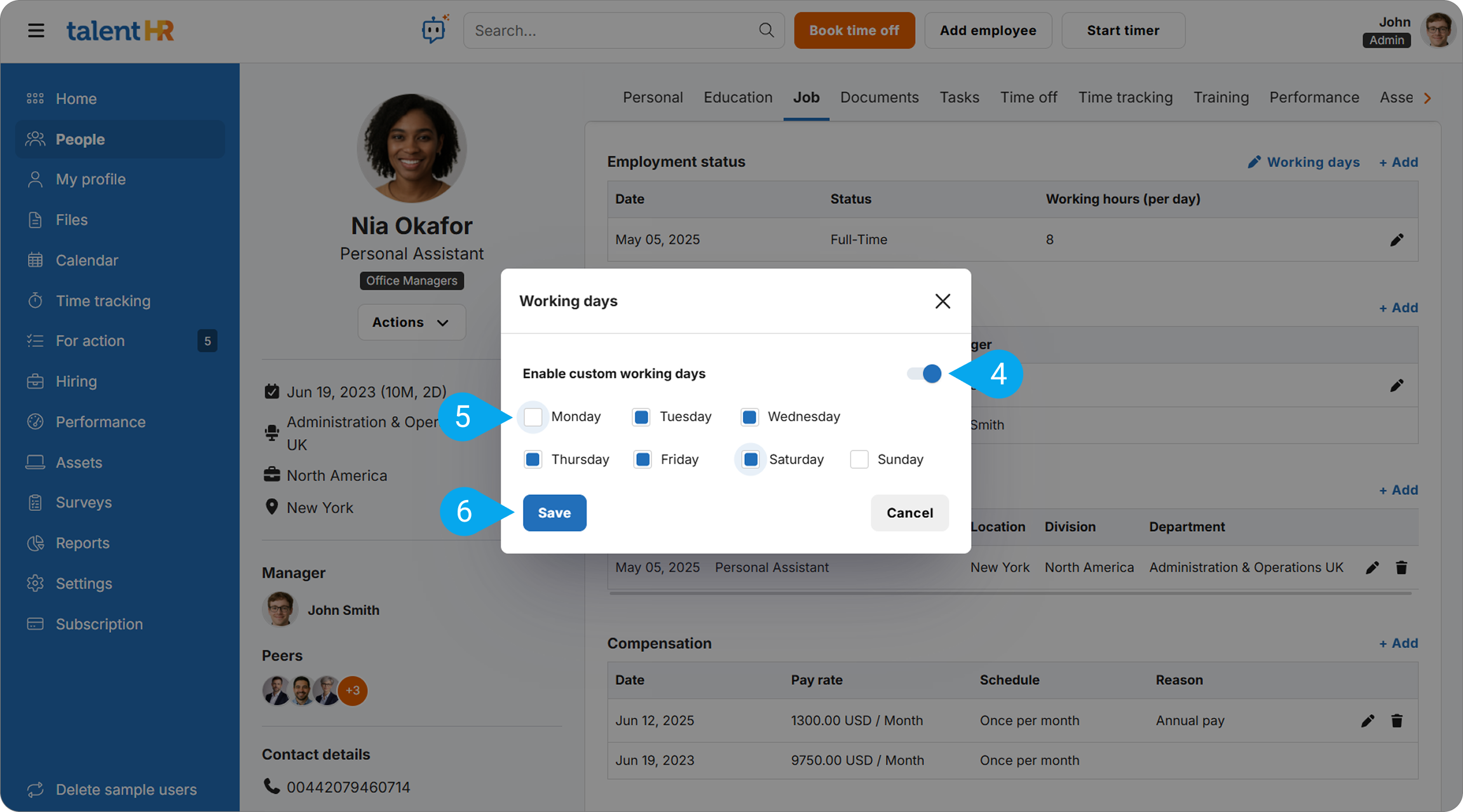This screenshot has height=812, width=1463.
Task: Click the search magnifier icon
Action: (x=766, y=30)
